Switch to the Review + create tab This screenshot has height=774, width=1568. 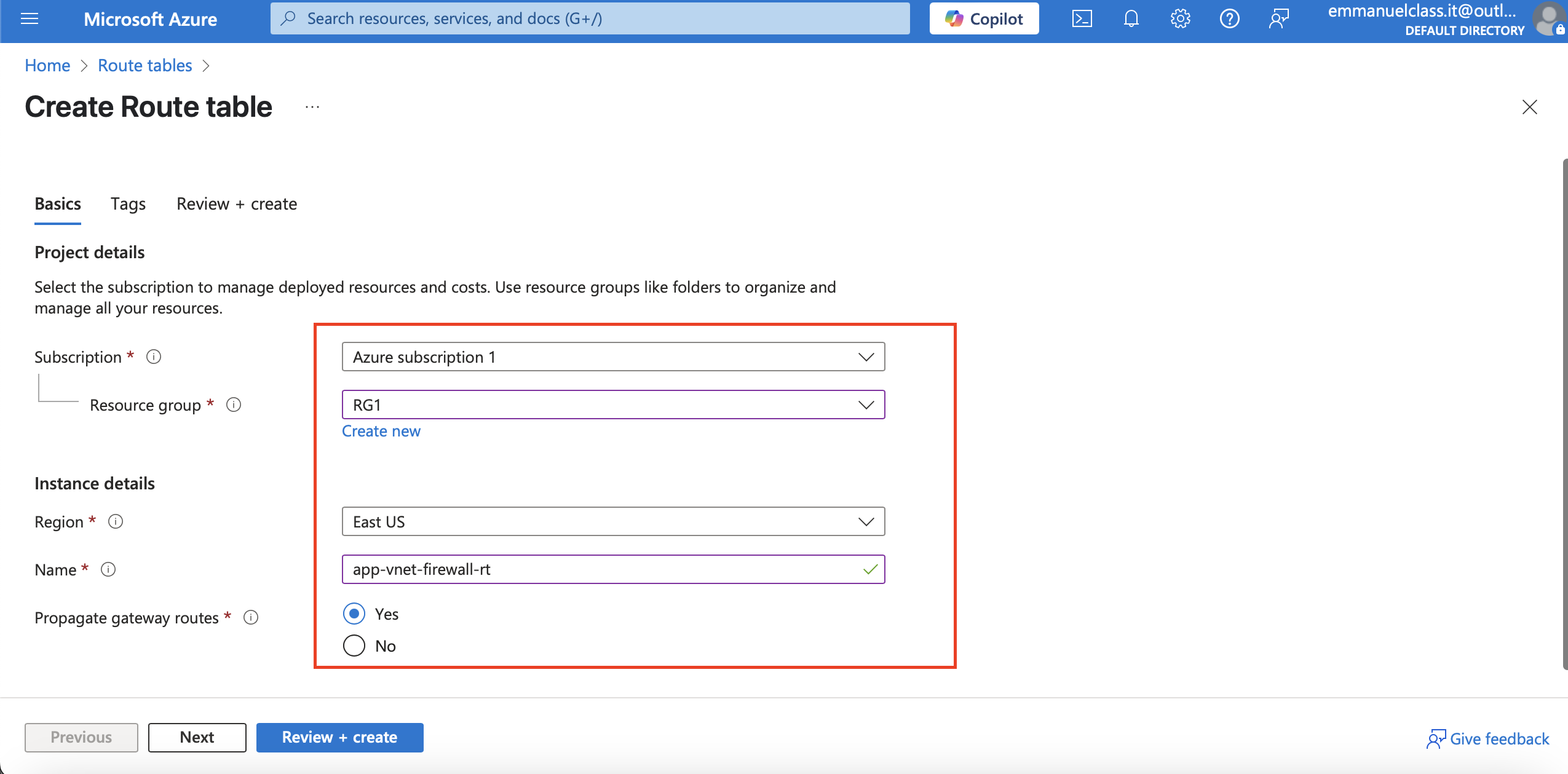(x=237, y=204)
